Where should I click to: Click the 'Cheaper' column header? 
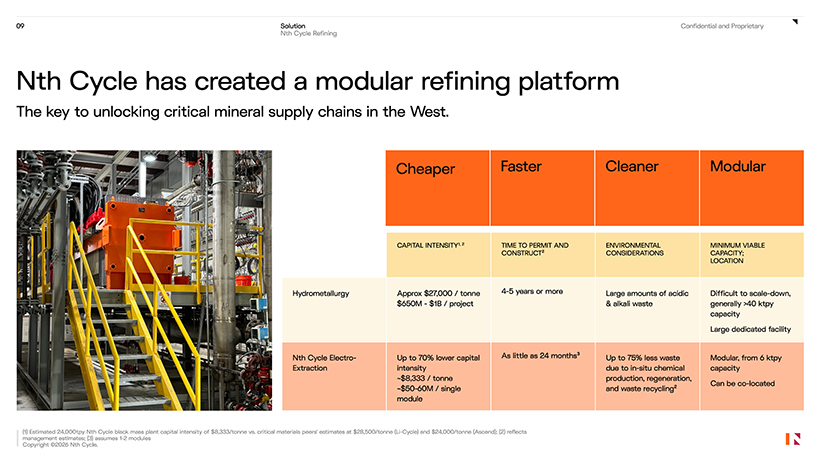tap(438, 188)
